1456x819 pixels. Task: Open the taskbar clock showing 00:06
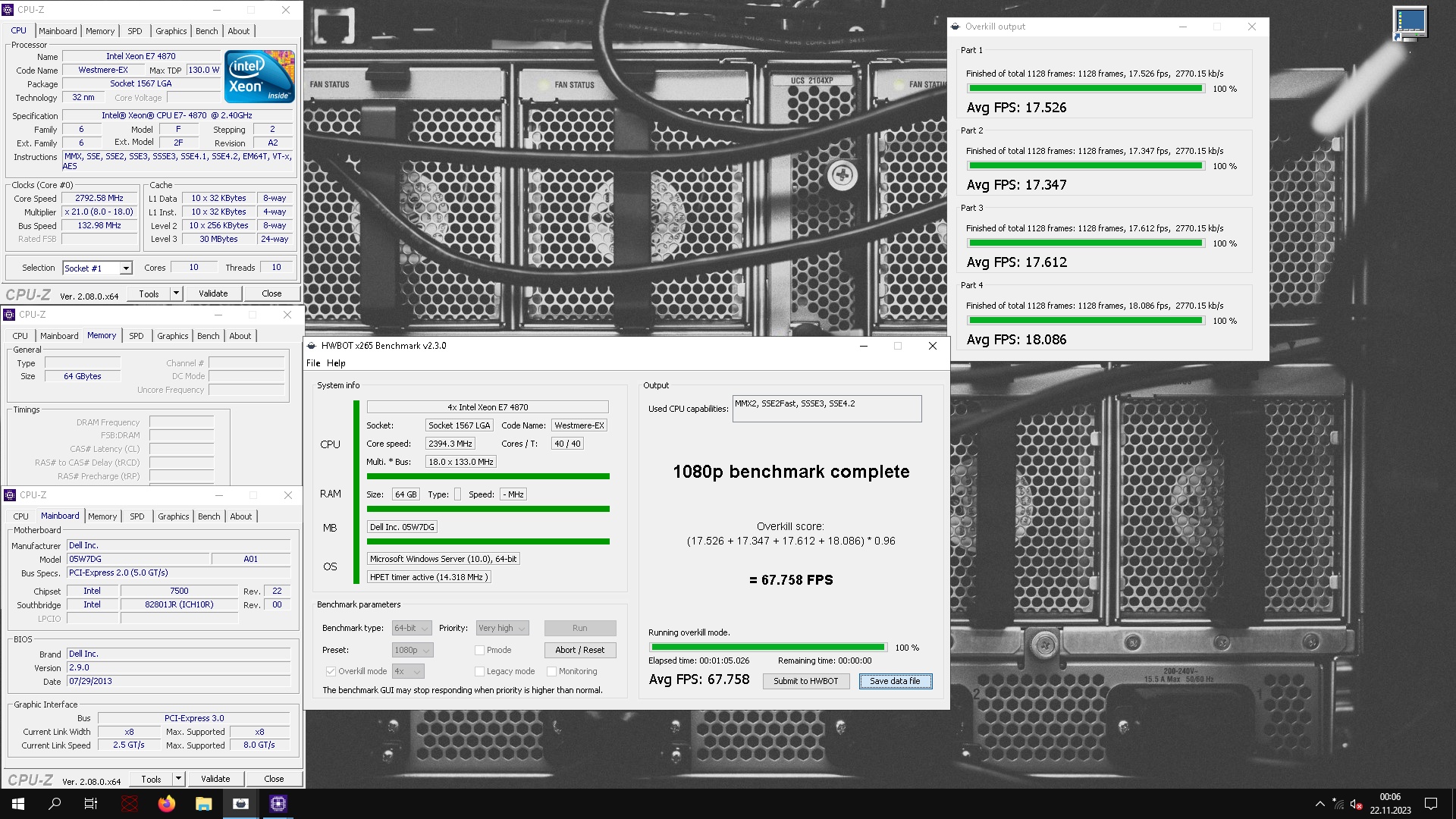(x=1390, y=804)
